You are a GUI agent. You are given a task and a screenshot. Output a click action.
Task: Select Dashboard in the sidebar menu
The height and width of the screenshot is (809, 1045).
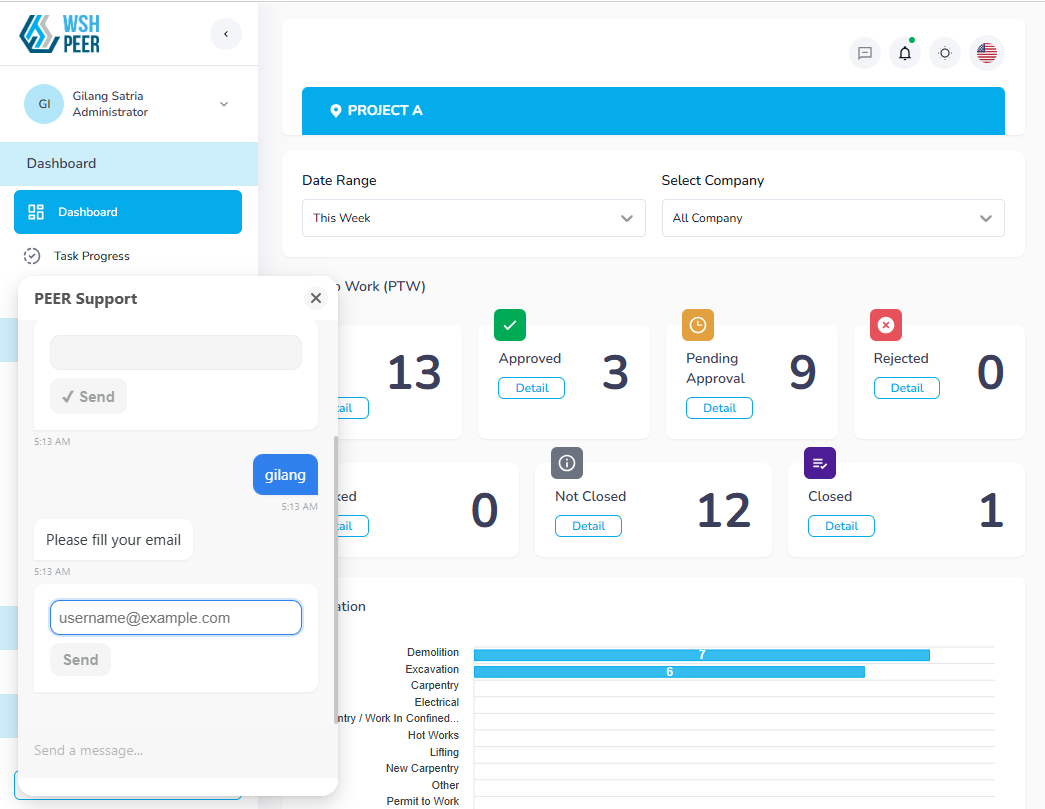click(x=128, y=212)
